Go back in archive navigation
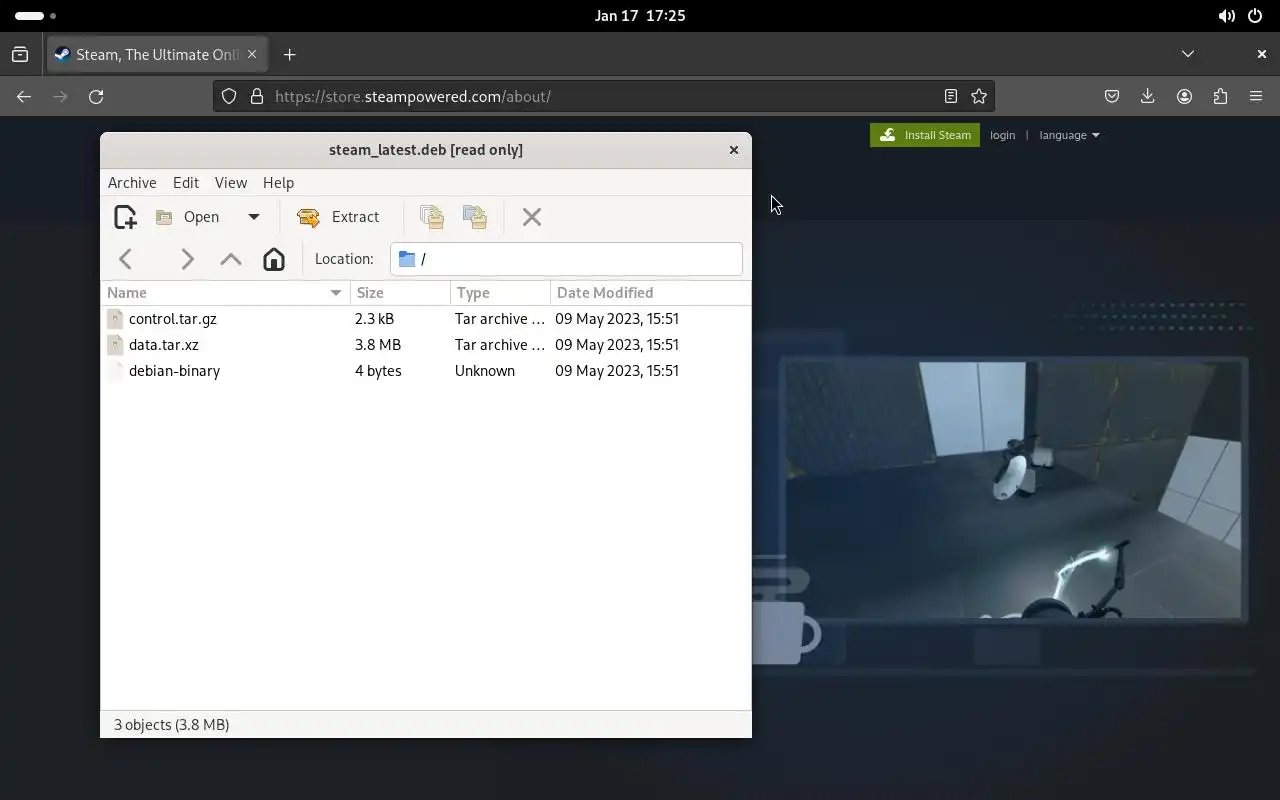This screenshot has height=800, width=1280. click(126, 259)
